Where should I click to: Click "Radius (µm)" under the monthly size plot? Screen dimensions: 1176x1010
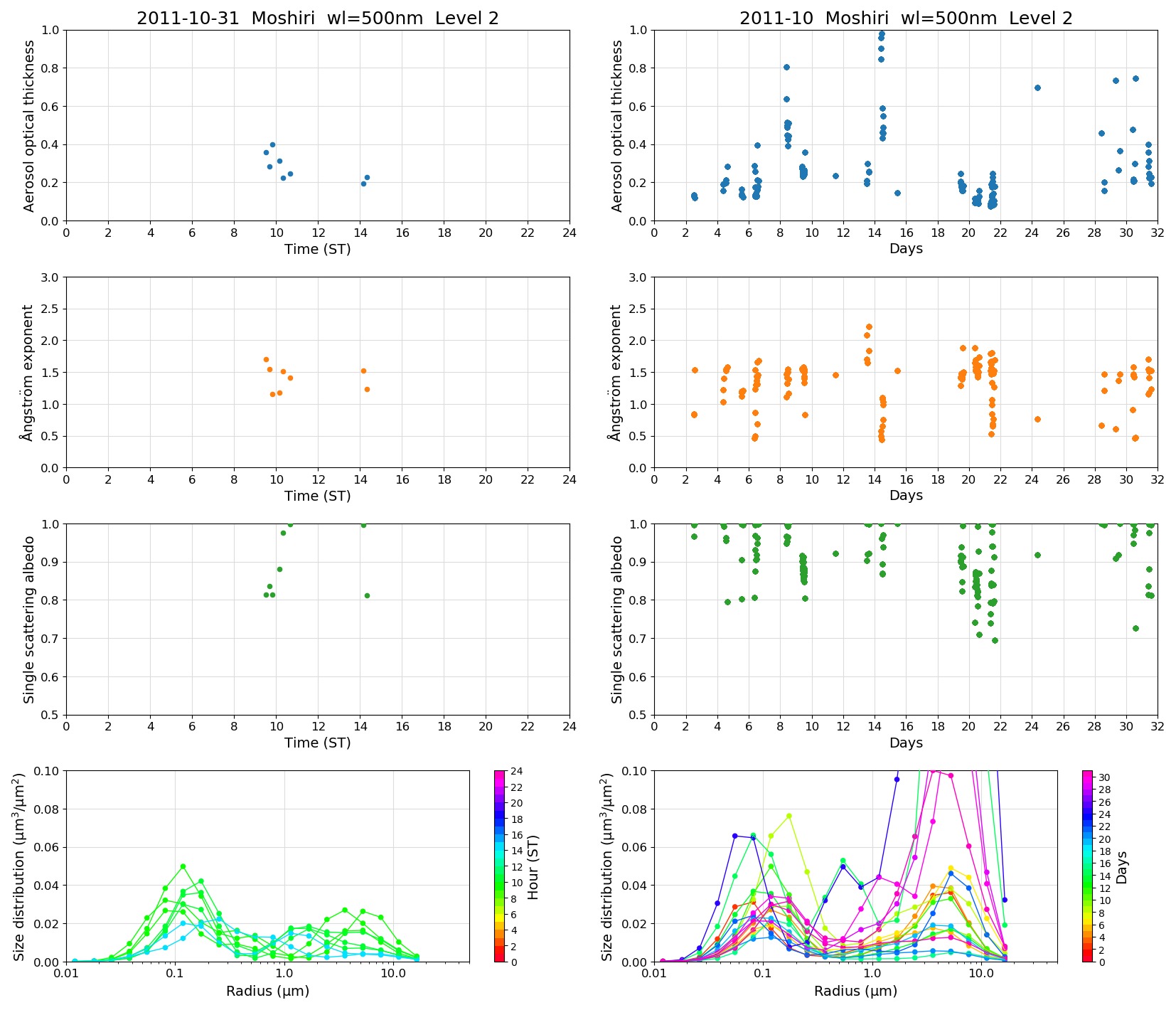(x=856, y=991)
